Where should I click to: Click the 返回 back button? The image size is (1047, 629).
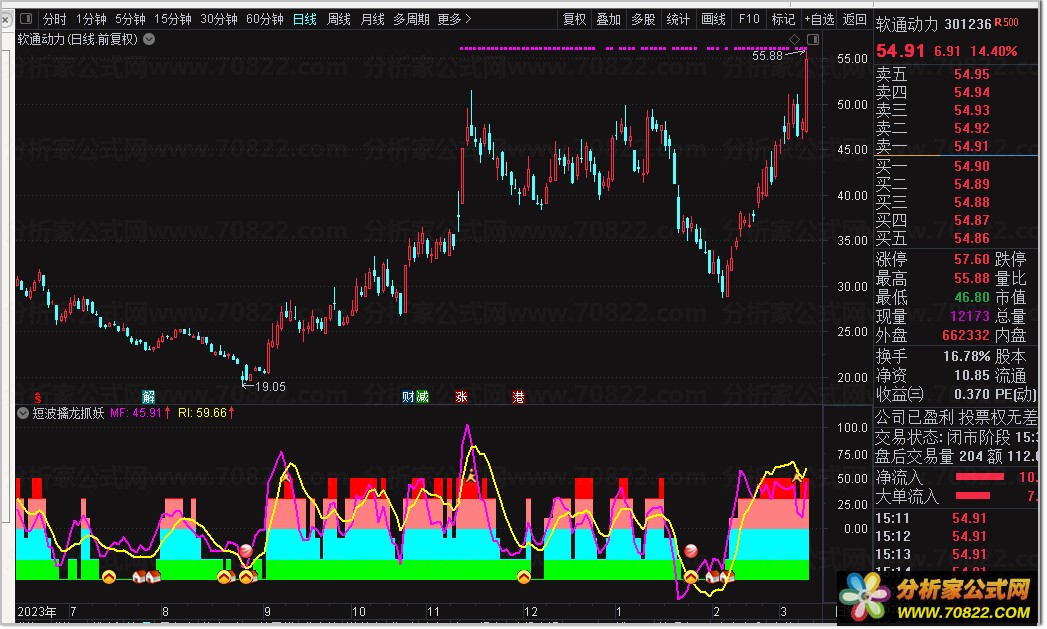click(854, 19)
